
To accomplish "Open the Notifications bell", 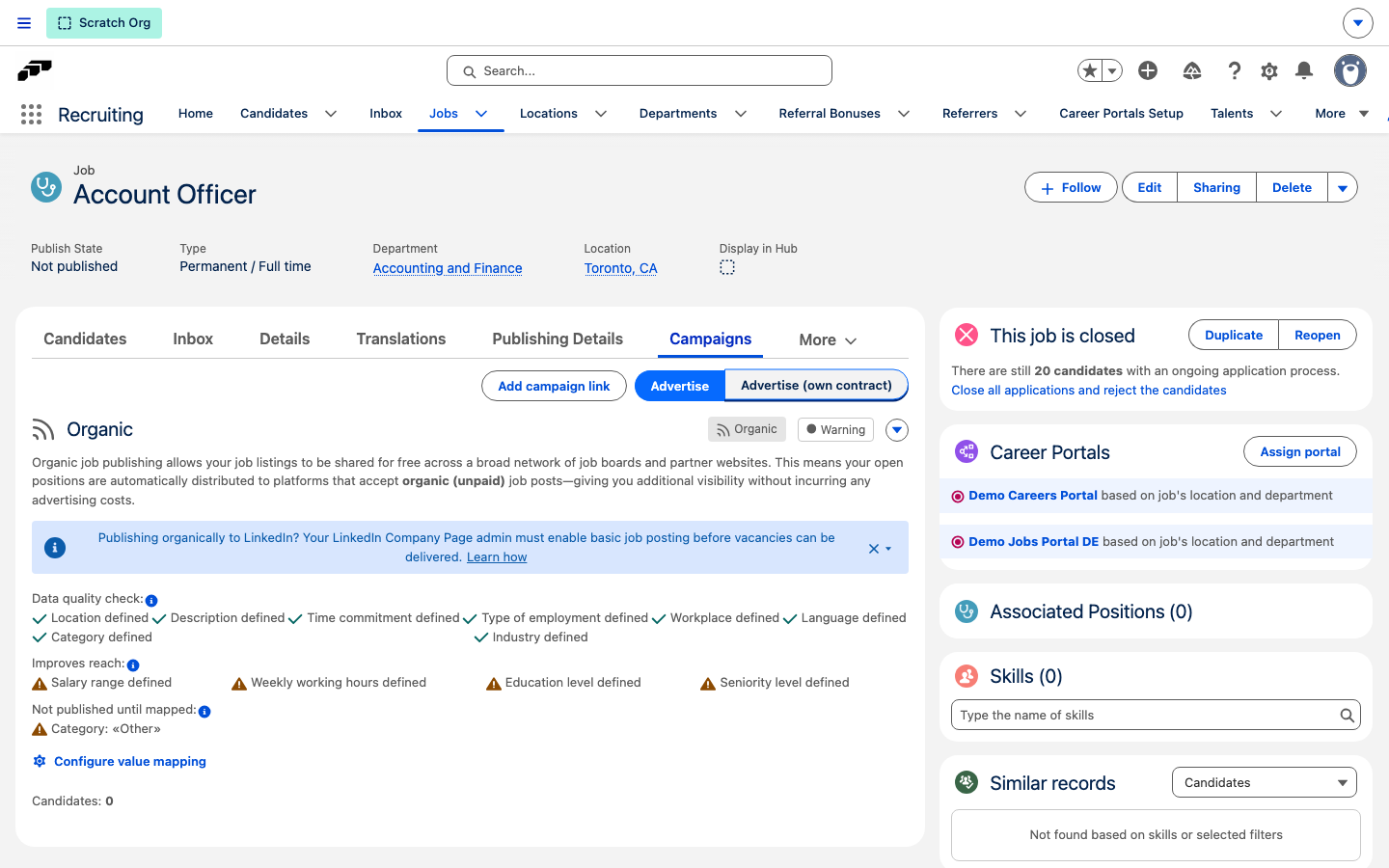I will tap(1304, 70).
